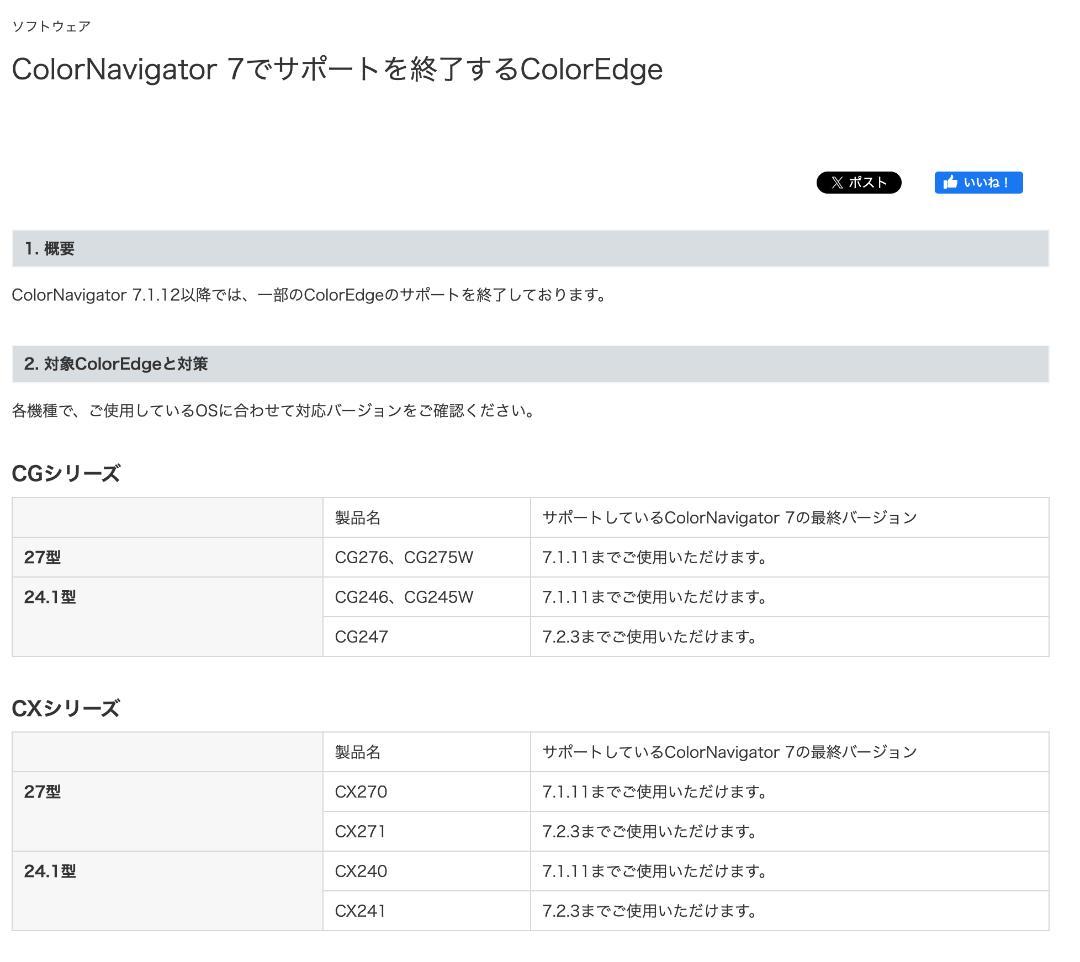The image size is (1080, 962).
Task: Click the page title ColorNavigator 7でサポートを終了するColorEdge
Action: [336, 70]
